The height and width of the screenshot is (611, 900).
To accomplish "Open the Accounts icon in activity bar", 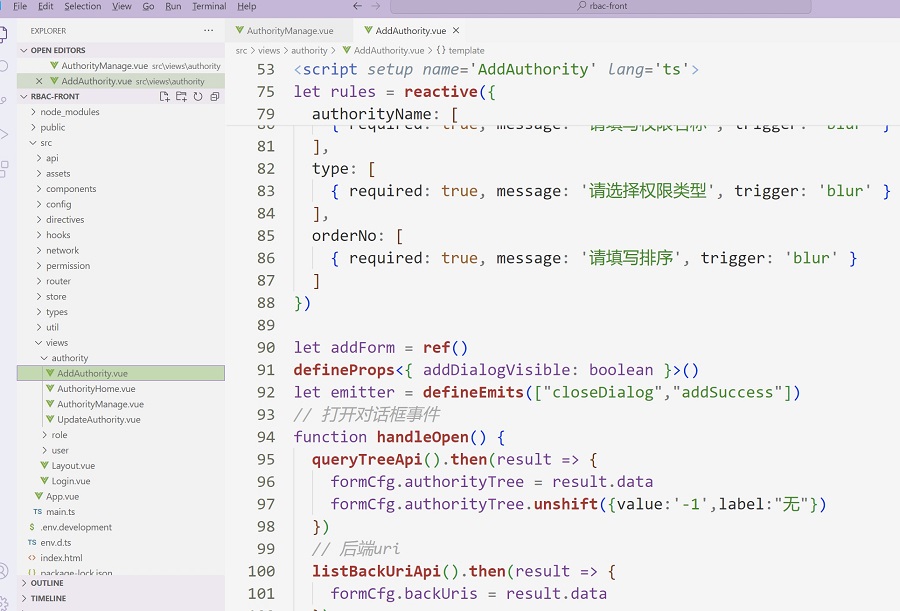I will tap(5, 571).
